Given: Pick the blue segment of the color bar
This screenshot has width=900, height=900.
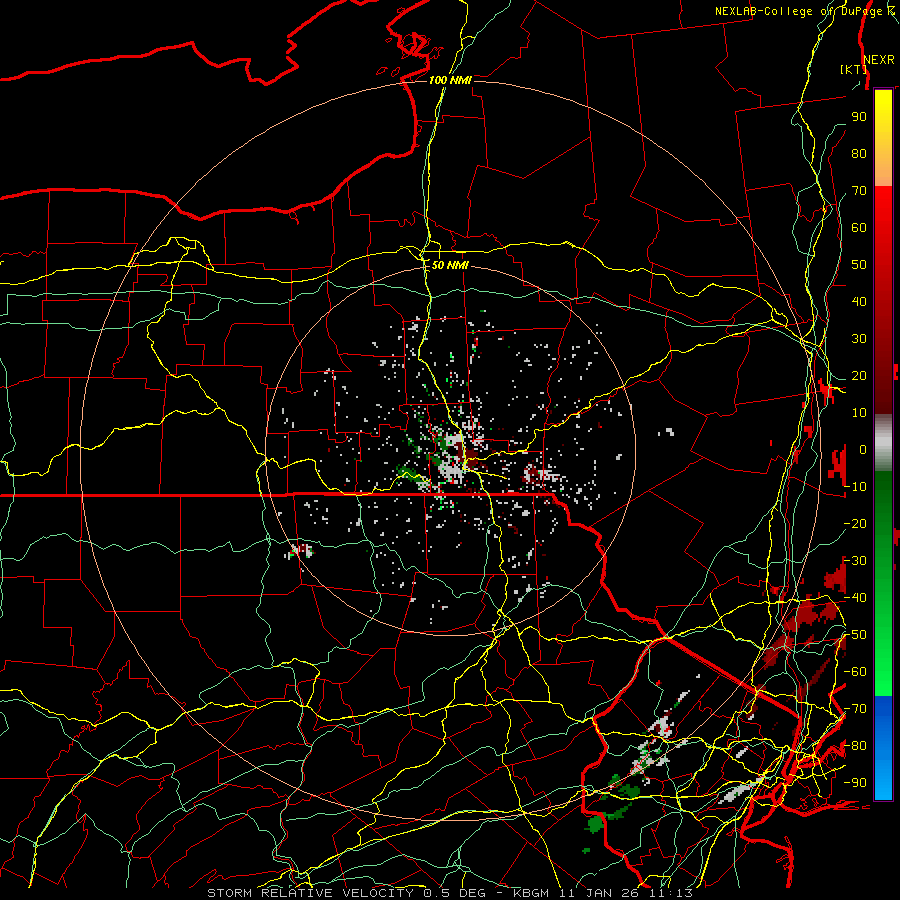Looking at the screenshot, I should [x=883, y=747].
